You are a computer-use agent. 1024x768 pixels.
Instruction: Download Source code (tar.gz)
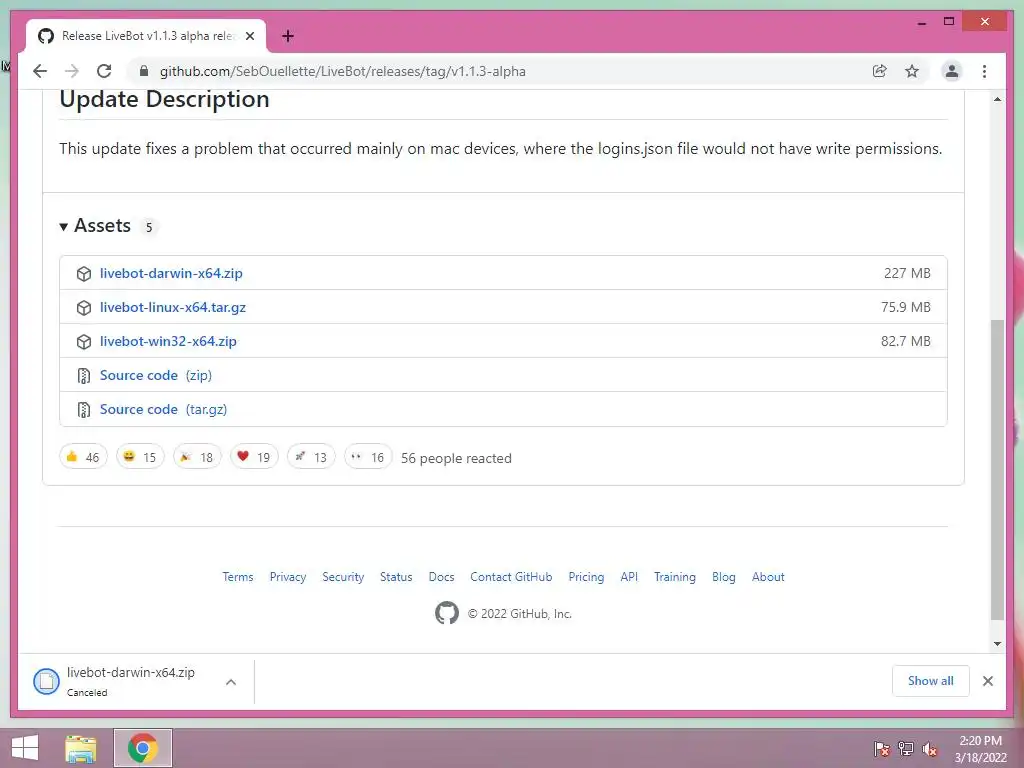click(x=163, y=409)
